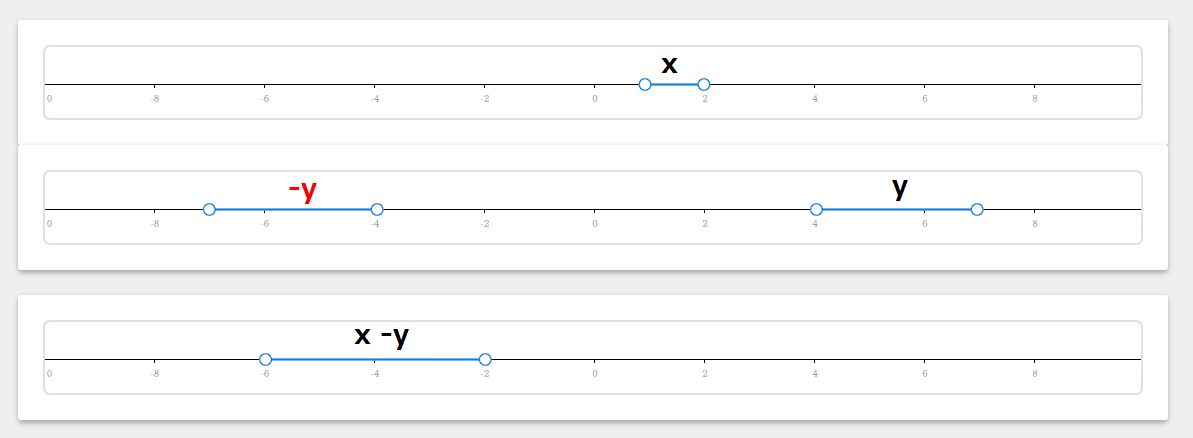Click the black y label

[x=900, y=187]
